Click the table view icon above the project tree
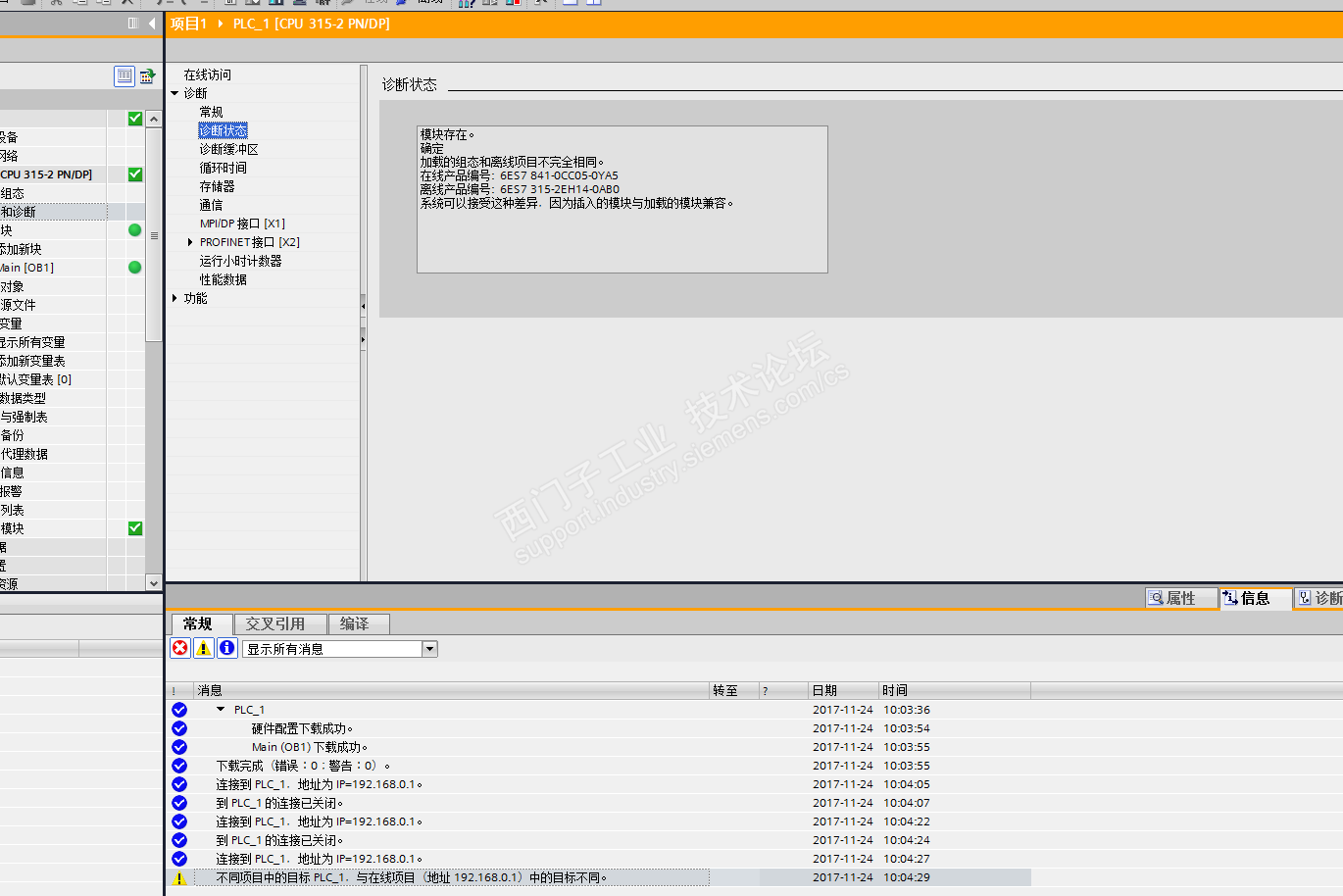 tap(124, 75)
